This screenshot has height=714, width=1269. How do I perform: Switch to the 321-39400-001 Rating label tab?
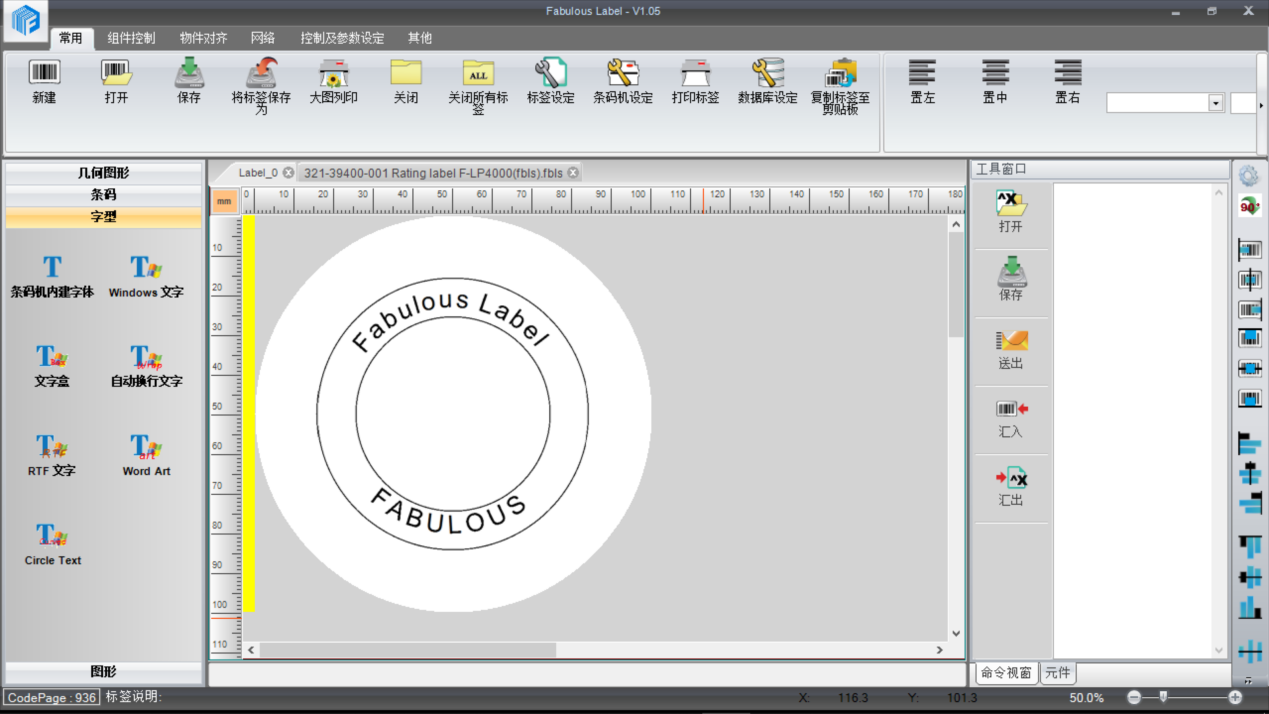point(433,173)
